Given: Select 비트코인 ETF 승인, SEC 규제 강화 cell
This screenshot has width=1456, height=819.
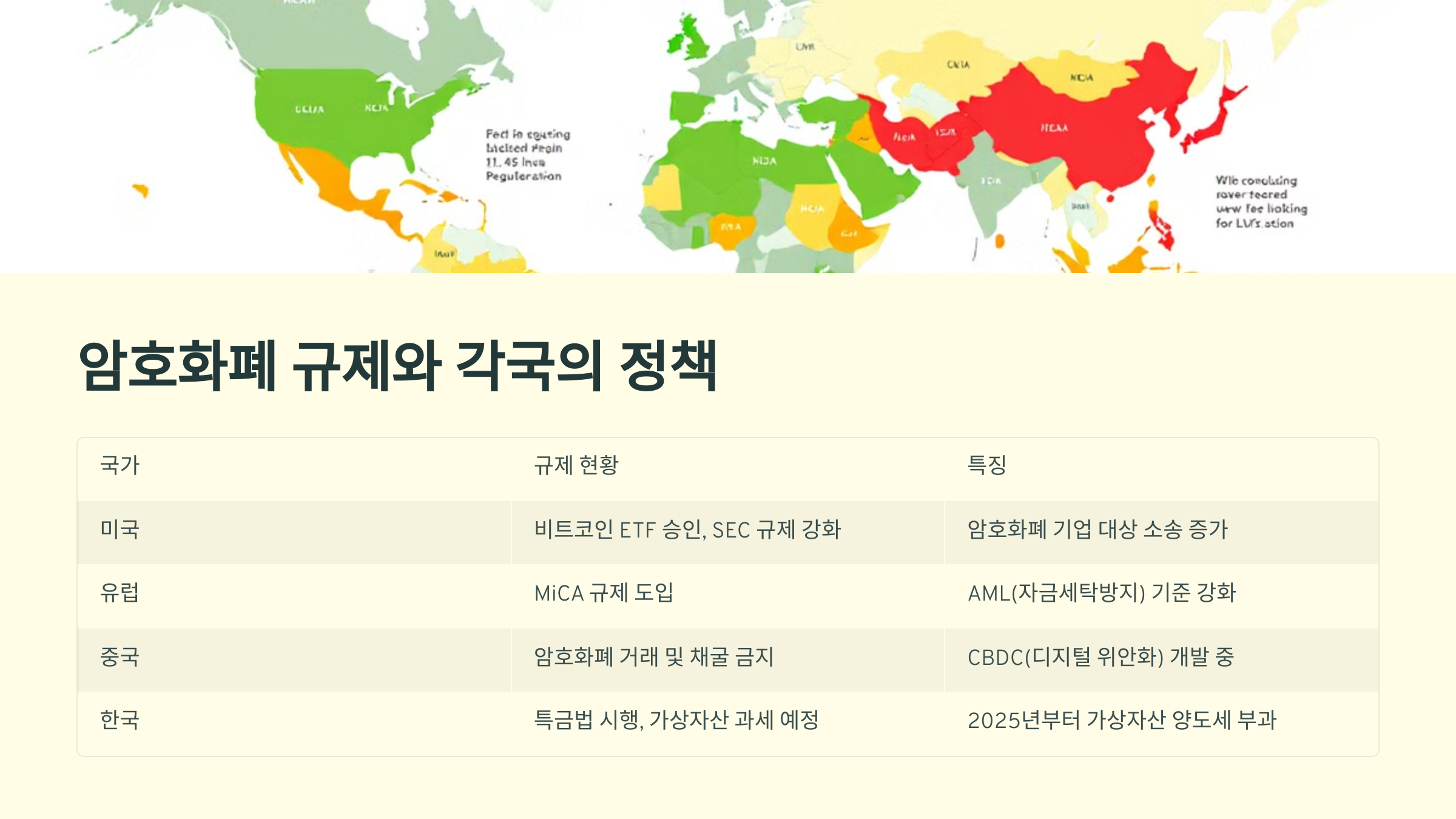Looking at the screenshot, I should 687,530.
